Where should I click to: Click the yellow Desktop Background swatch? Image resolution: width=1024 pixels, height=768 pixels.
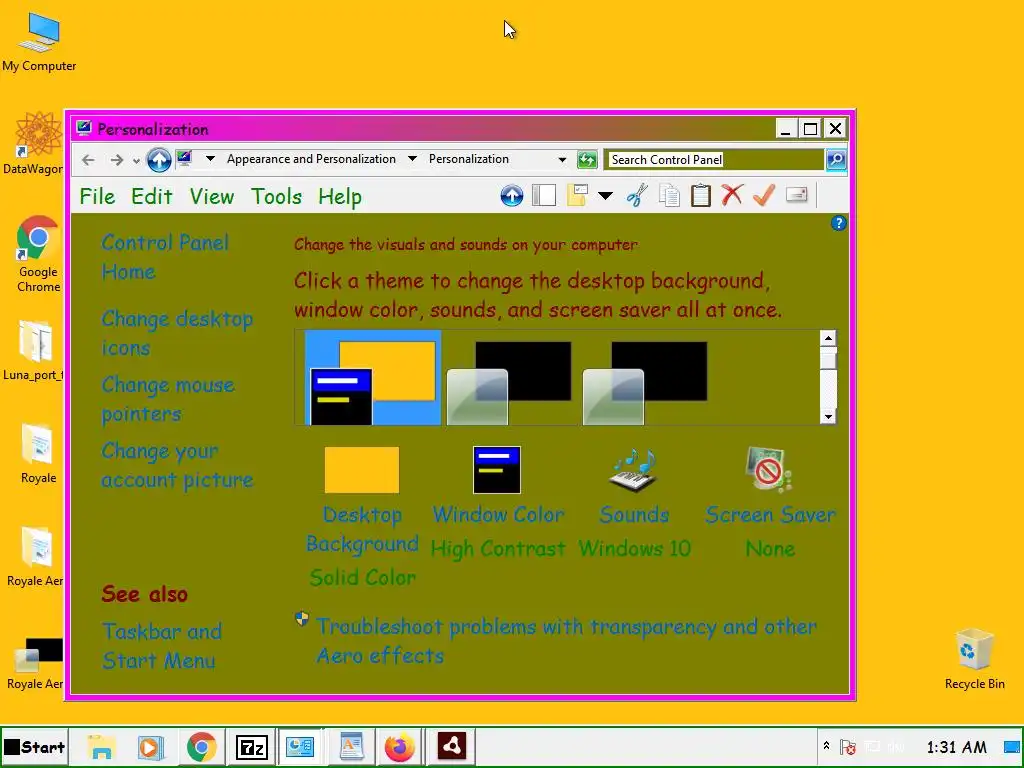pos(362,470)
